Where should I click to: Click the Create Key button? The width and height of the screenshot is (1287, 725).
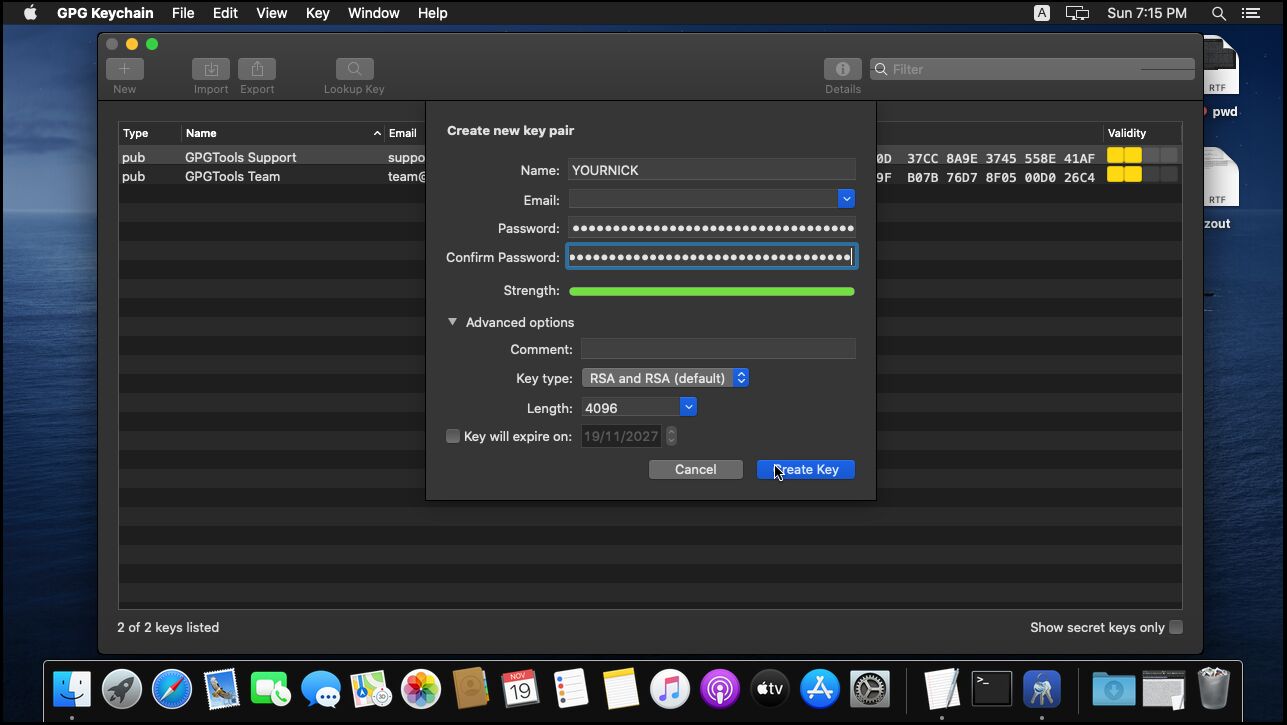point(806,469)
